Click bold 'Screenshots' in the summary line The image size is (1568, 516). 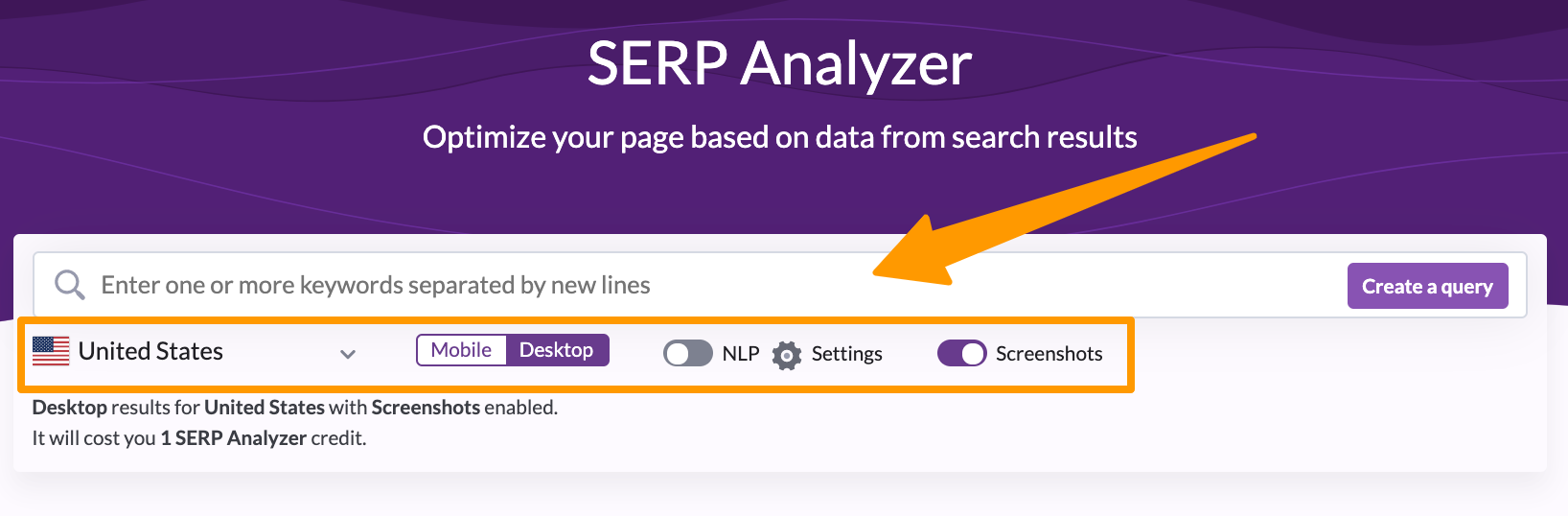pyautogui.click(x=426, y=408)
